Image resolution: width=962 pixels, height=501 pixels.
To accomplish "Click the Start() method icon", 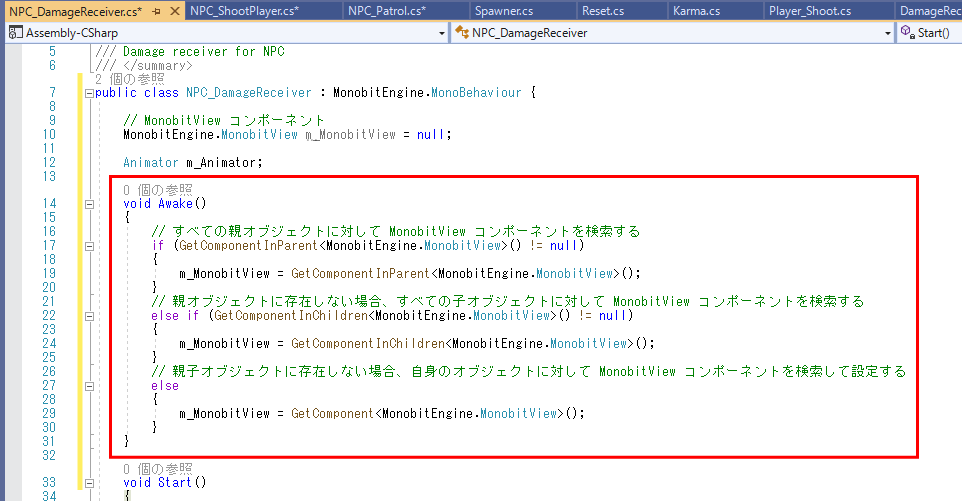I will click(907, 32).
